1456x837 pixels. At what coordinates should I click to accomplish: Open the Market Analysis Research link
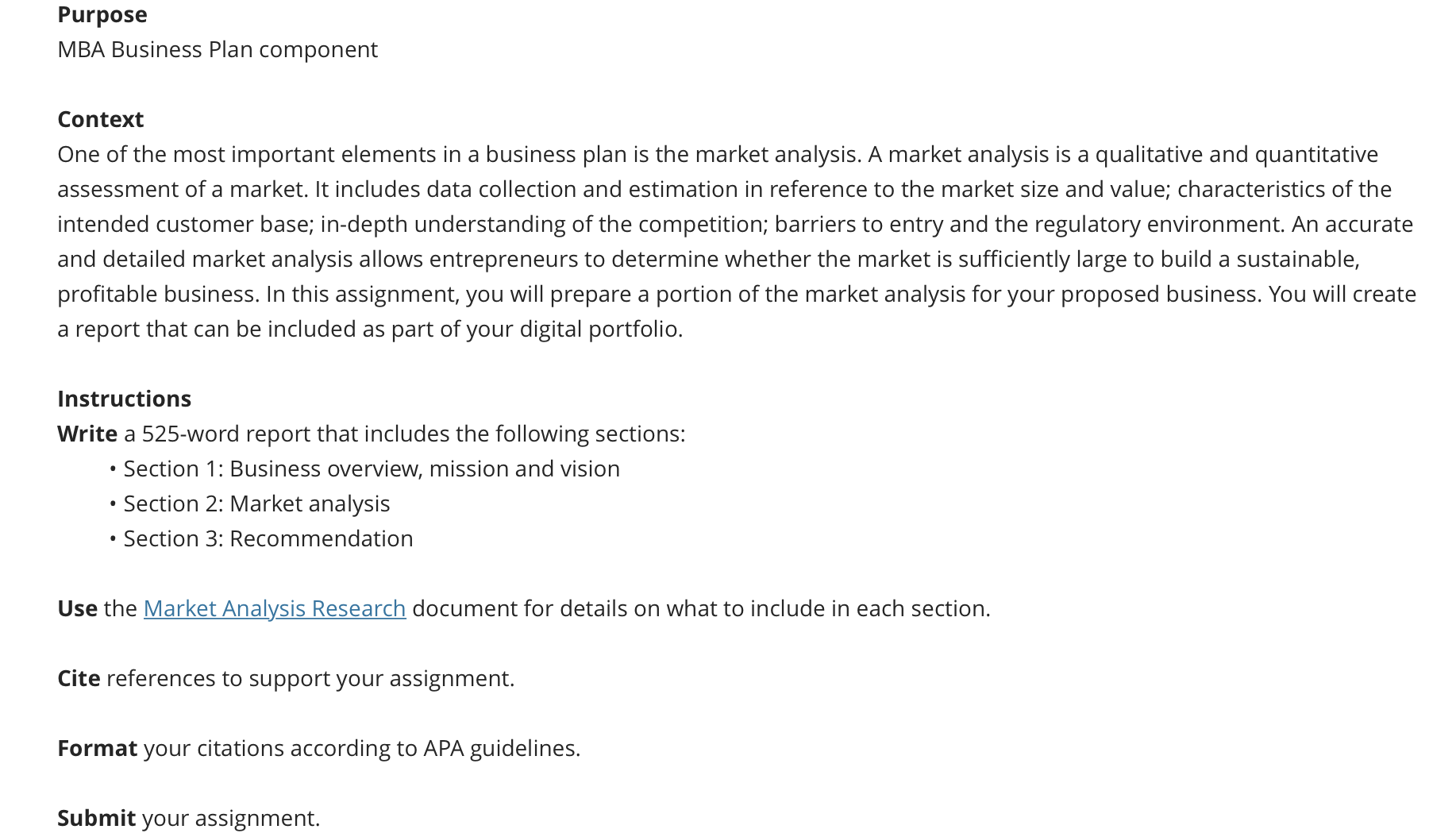point(275,608)
